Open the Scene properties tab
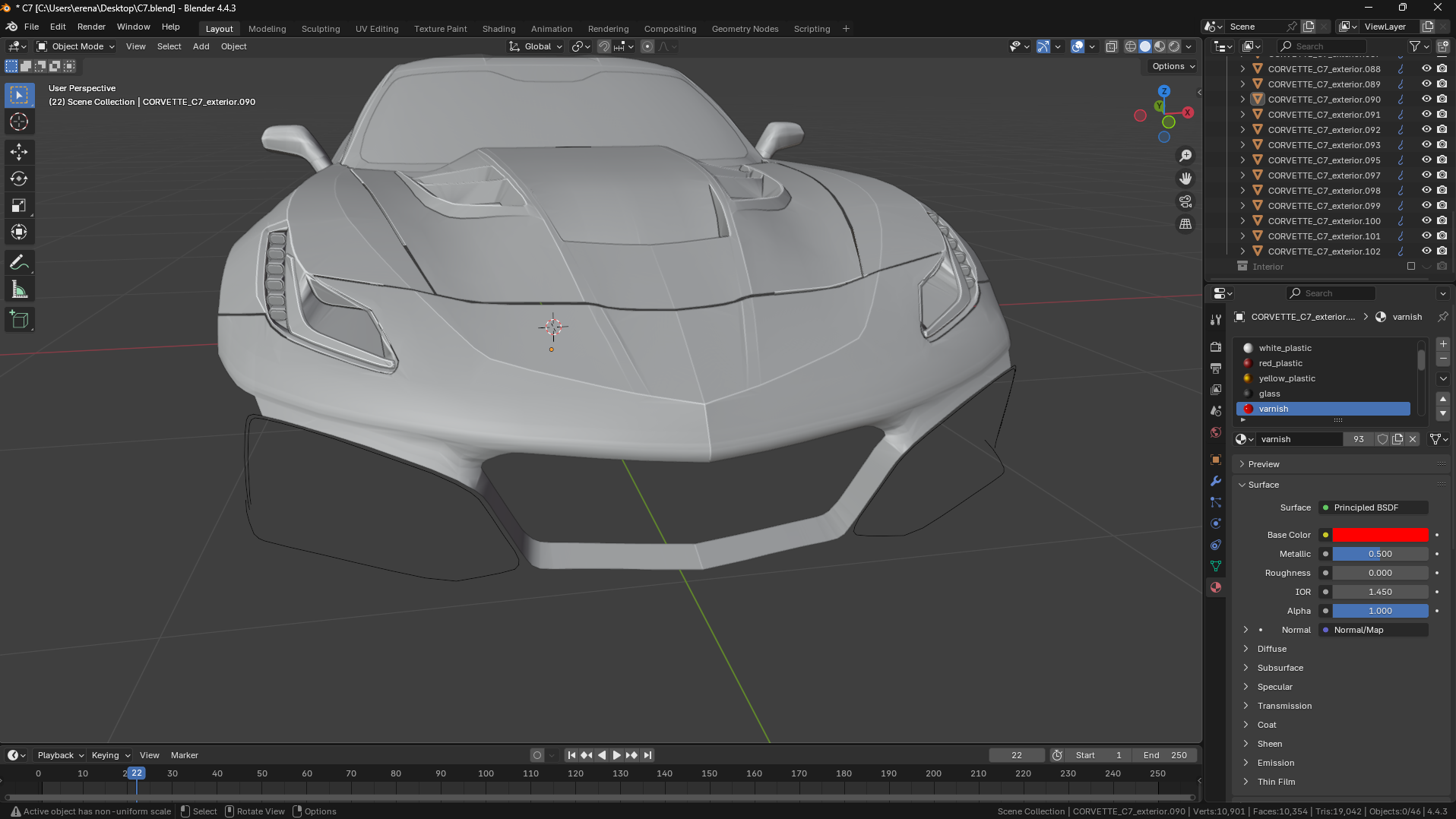This screenshot has width=1456, height=819. pos(1216,411)
